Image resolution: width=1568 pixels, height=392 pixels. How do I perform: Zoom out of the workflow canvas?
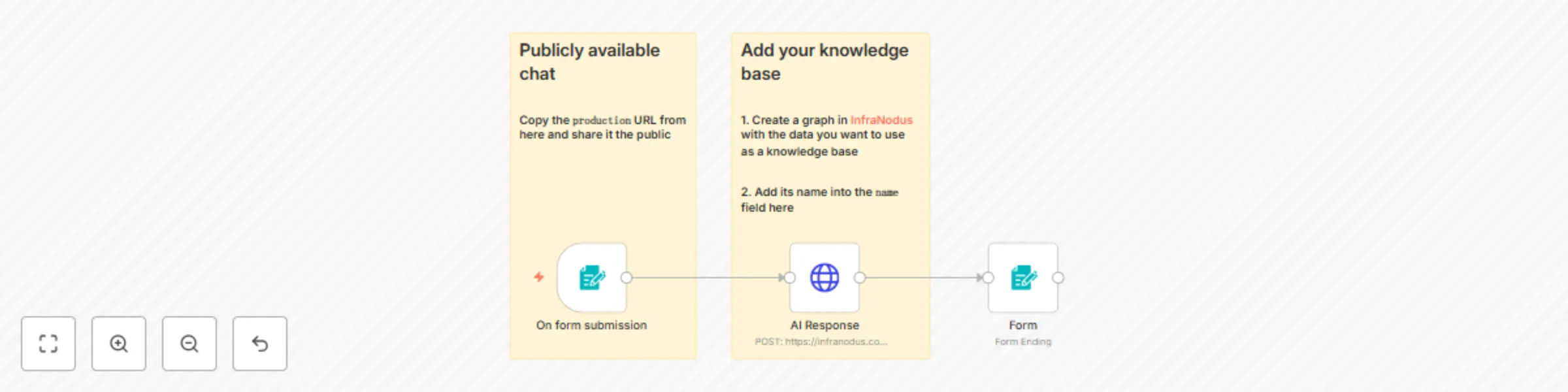tap(189, 344)
